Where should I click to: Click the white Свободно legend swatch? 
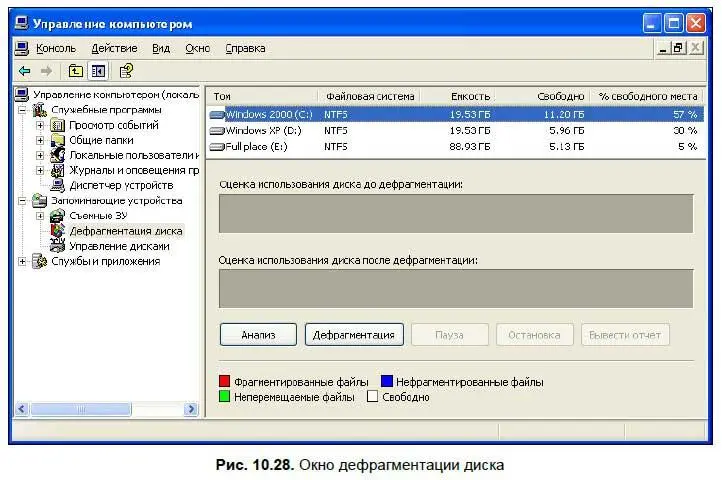[372, 396]
